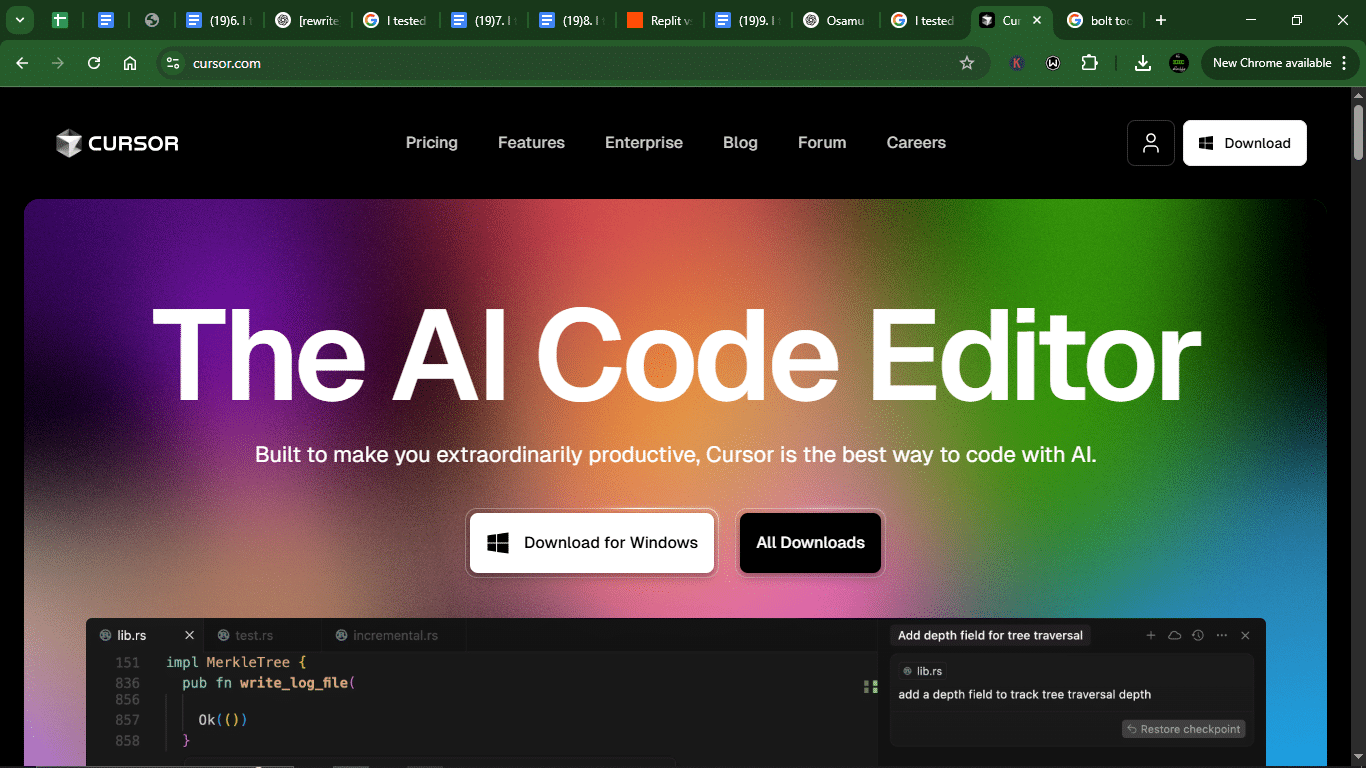
Task: Click the W circle extension icon
Action: pyautogui.click(x=1053, y=63)
